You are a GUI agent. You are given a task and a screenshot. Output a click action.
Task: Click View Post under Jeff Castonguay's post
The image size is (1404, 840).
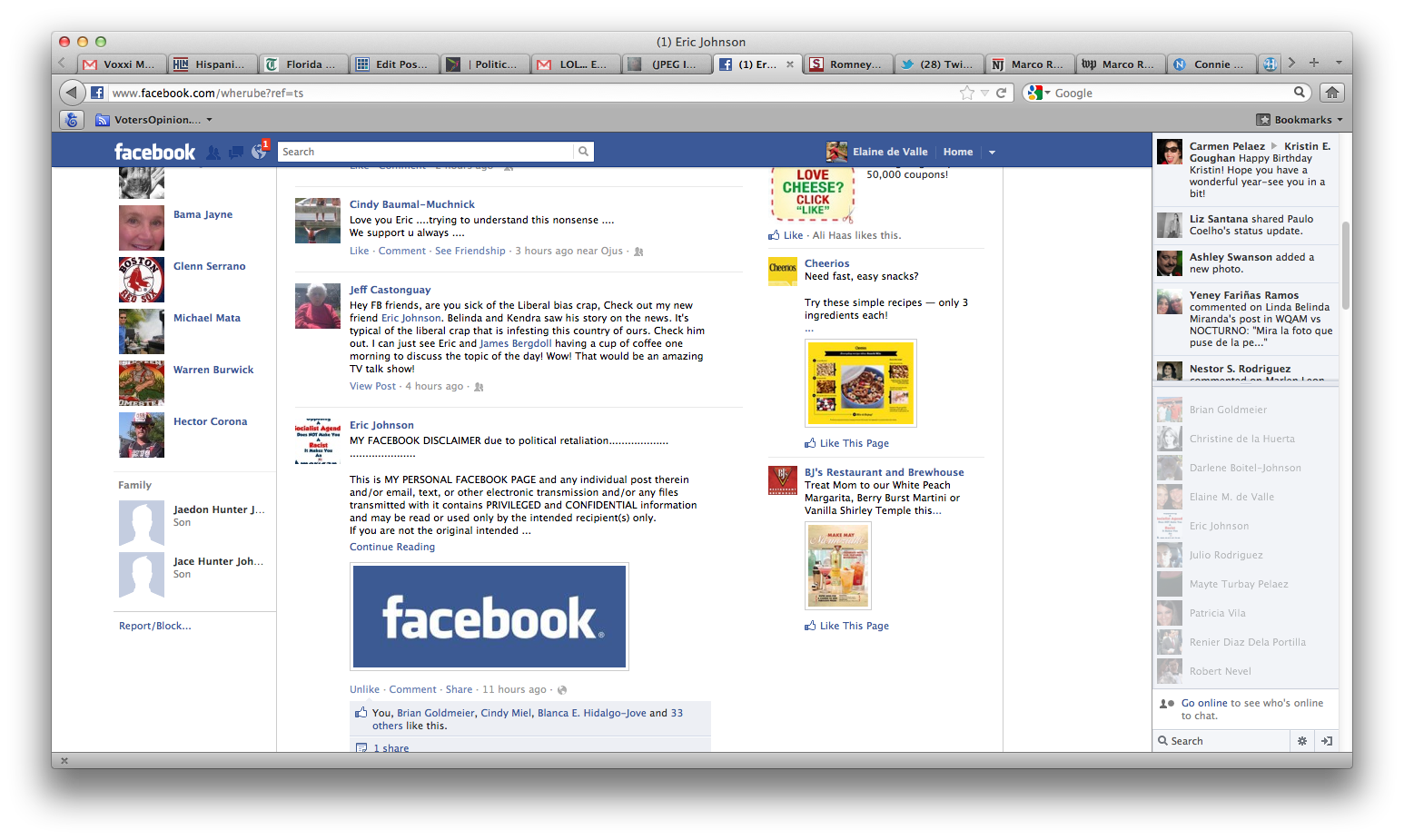[x=372, y=386]
